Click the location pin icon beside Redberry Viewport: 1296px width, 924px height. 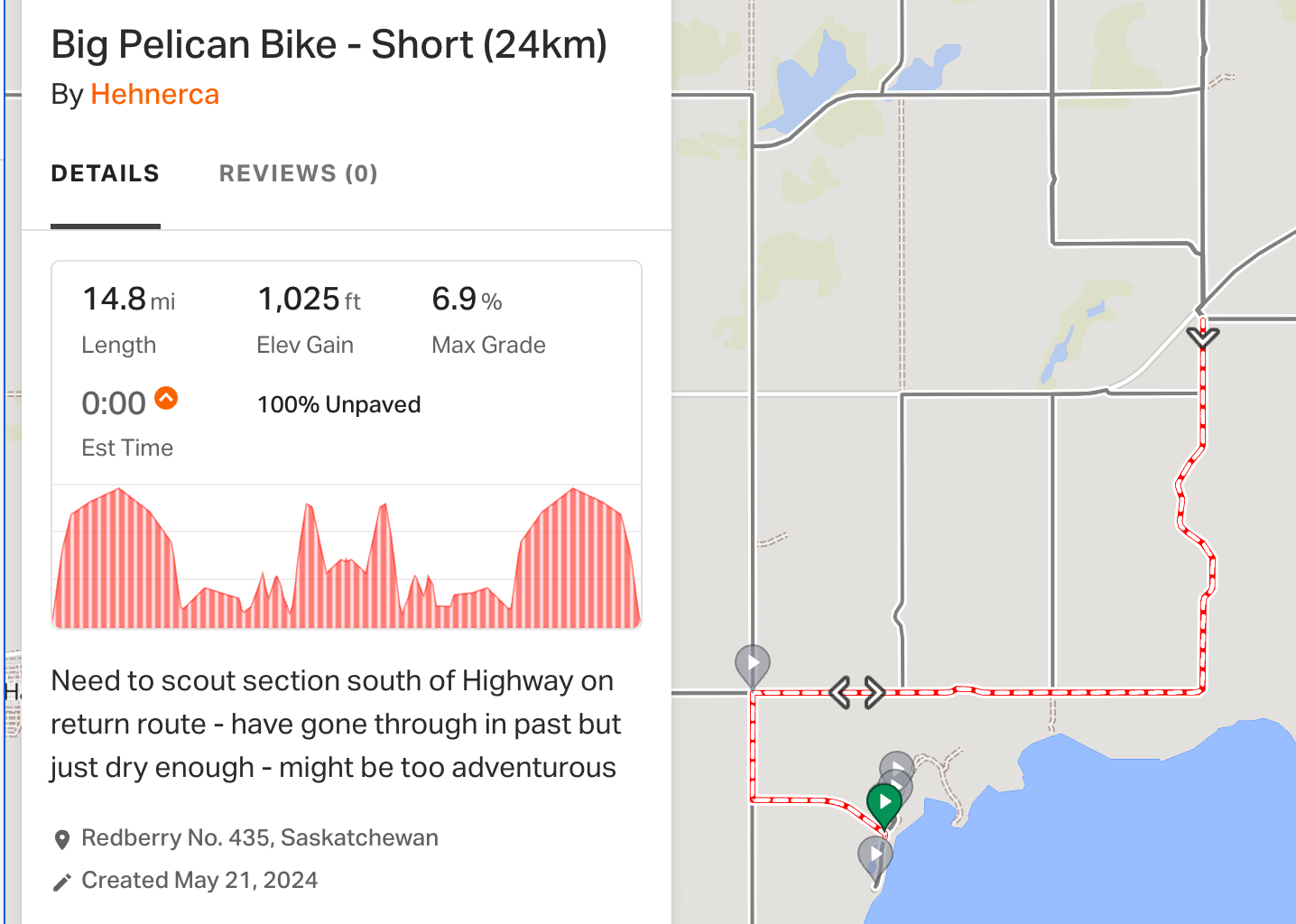point(62,839)
